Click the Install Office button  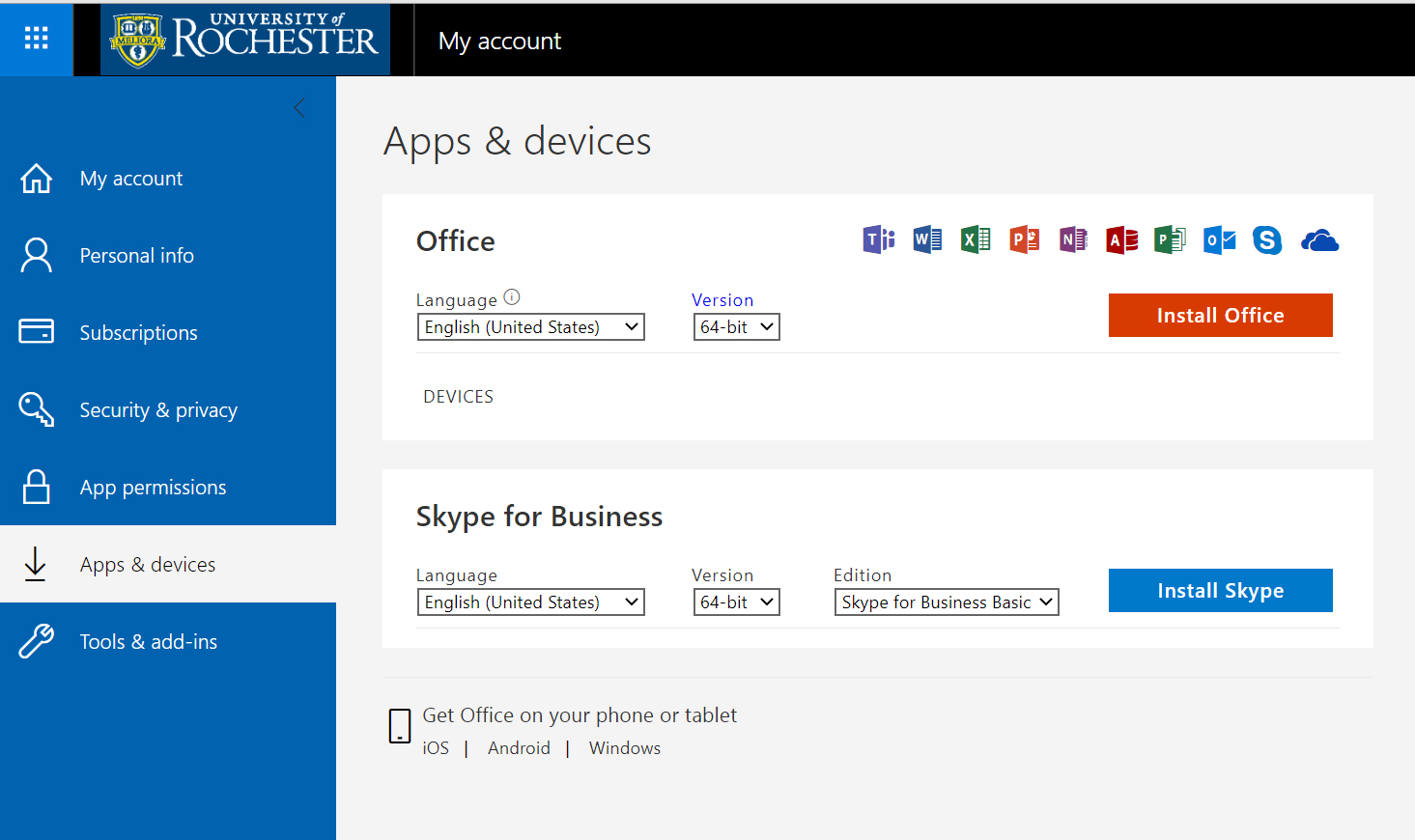click(x=1221, y=316)
